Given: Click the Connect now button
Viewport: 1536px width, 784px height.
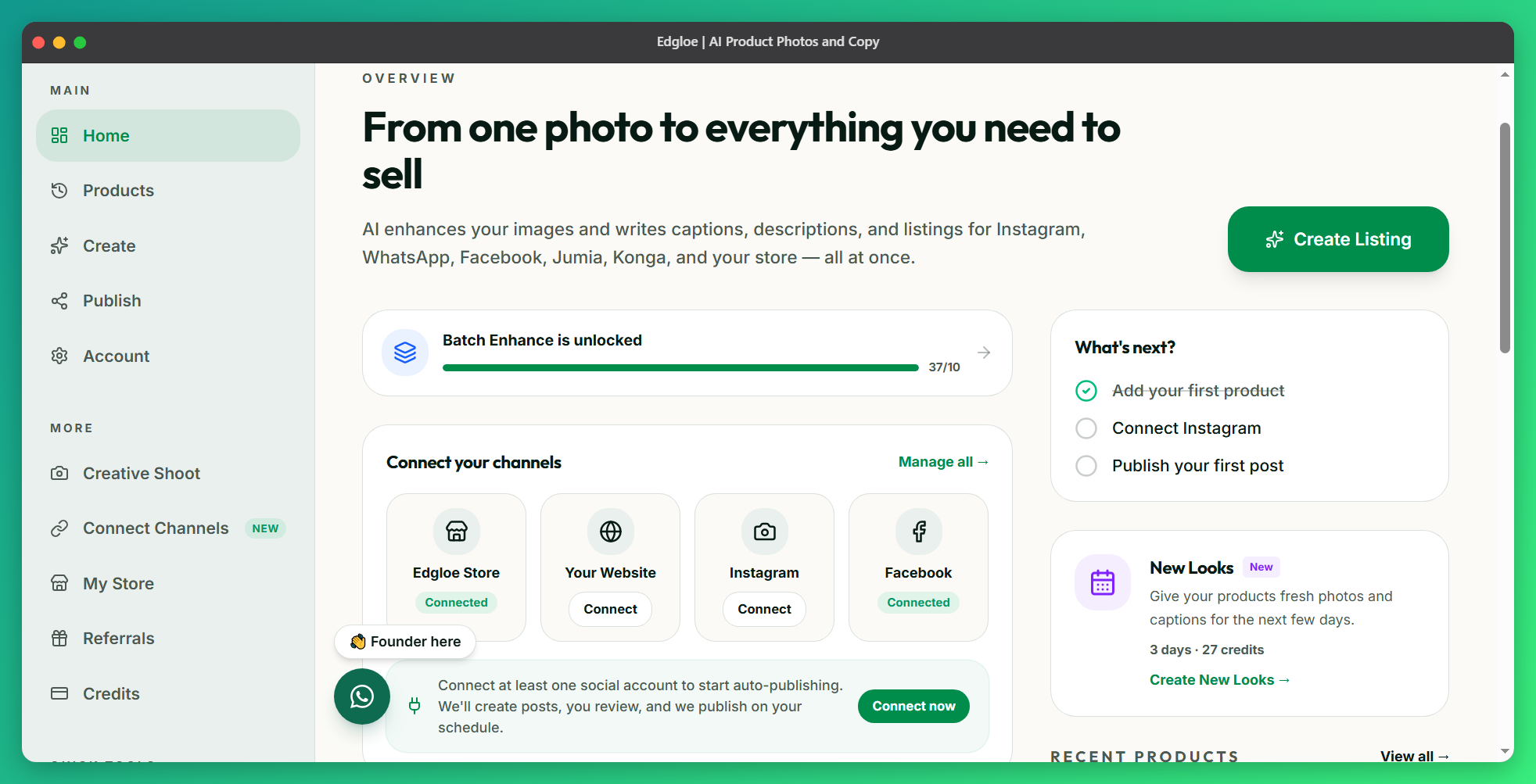Looking at the screenshot, I should tap(913, 706).
